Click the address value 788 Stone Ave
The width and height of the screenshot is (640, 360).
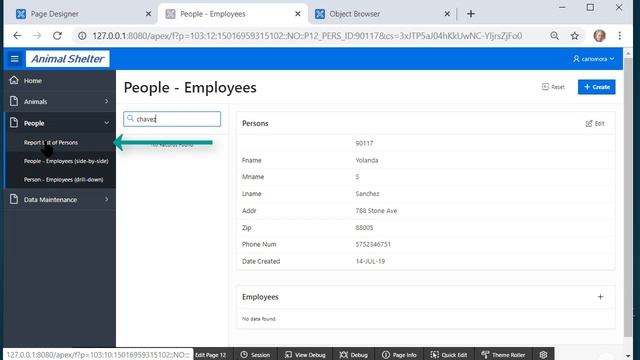coord(376,211)
